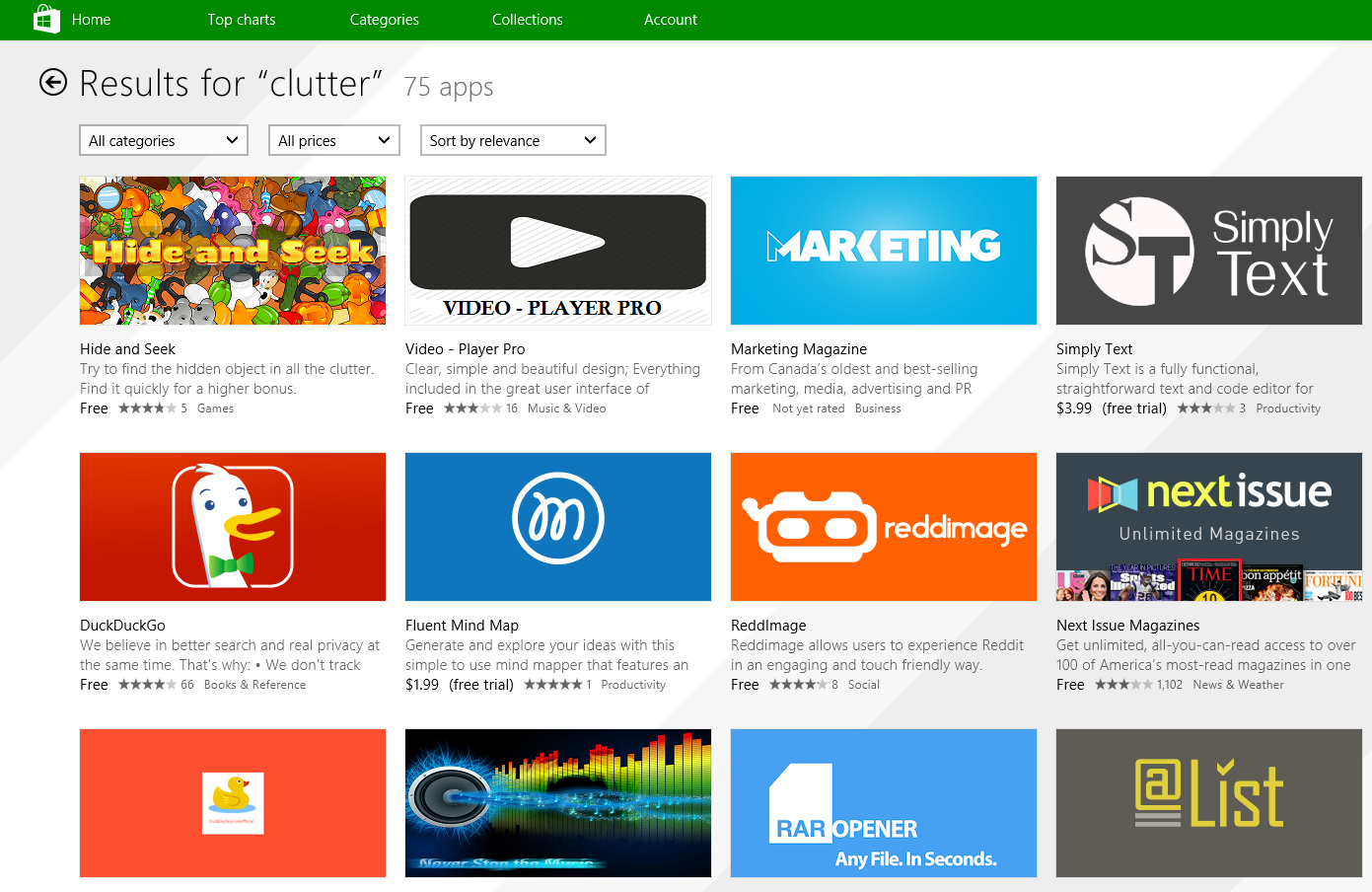Select the ReddImage robot icon tile
The height and width of the screenshot is (892, 1372).
883,526
